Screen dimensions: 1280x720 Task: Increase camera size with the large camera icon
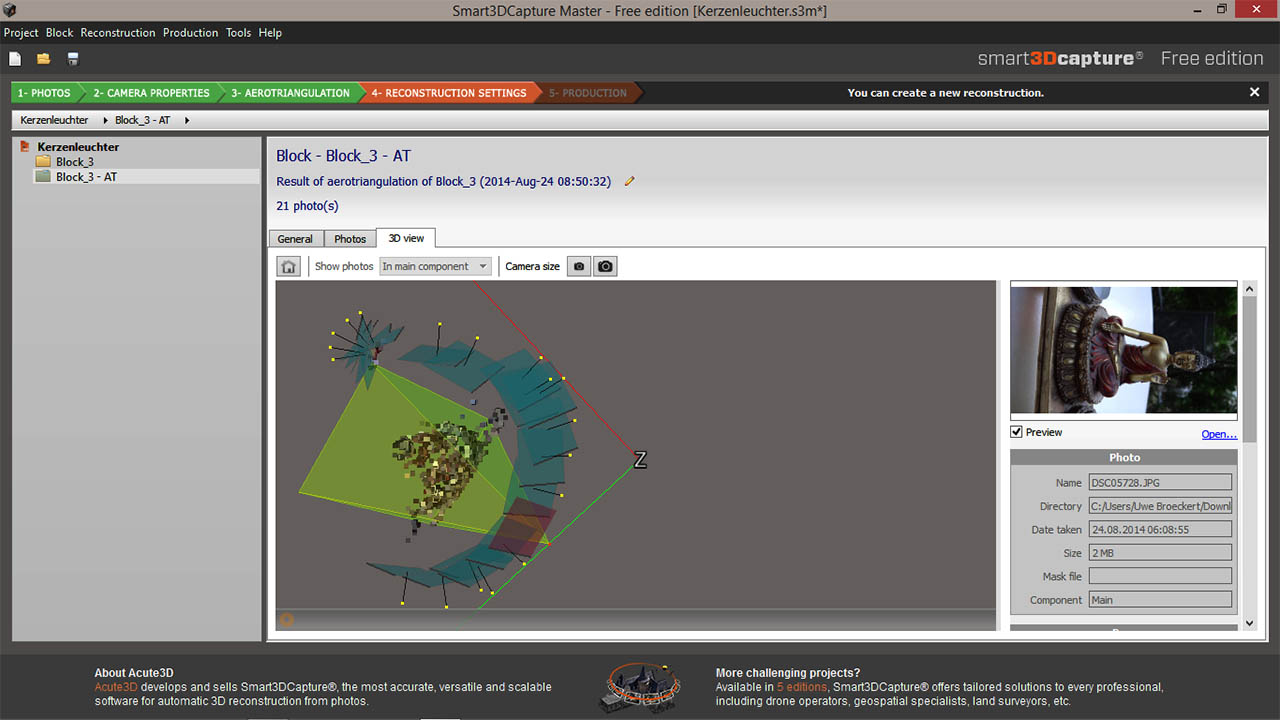tap(605, 266)
